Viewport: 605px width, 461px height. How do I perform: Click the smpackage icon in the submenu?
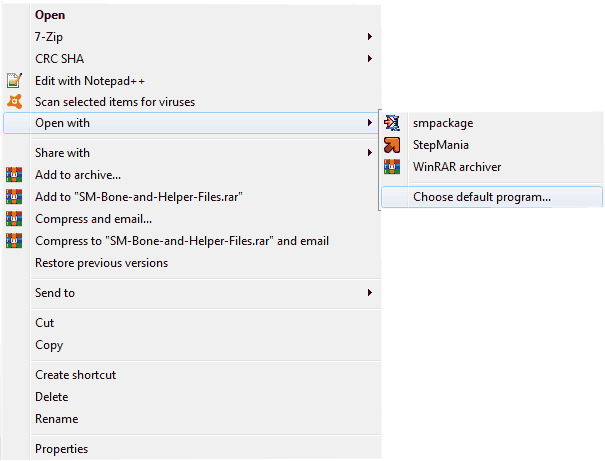(392, 123)
